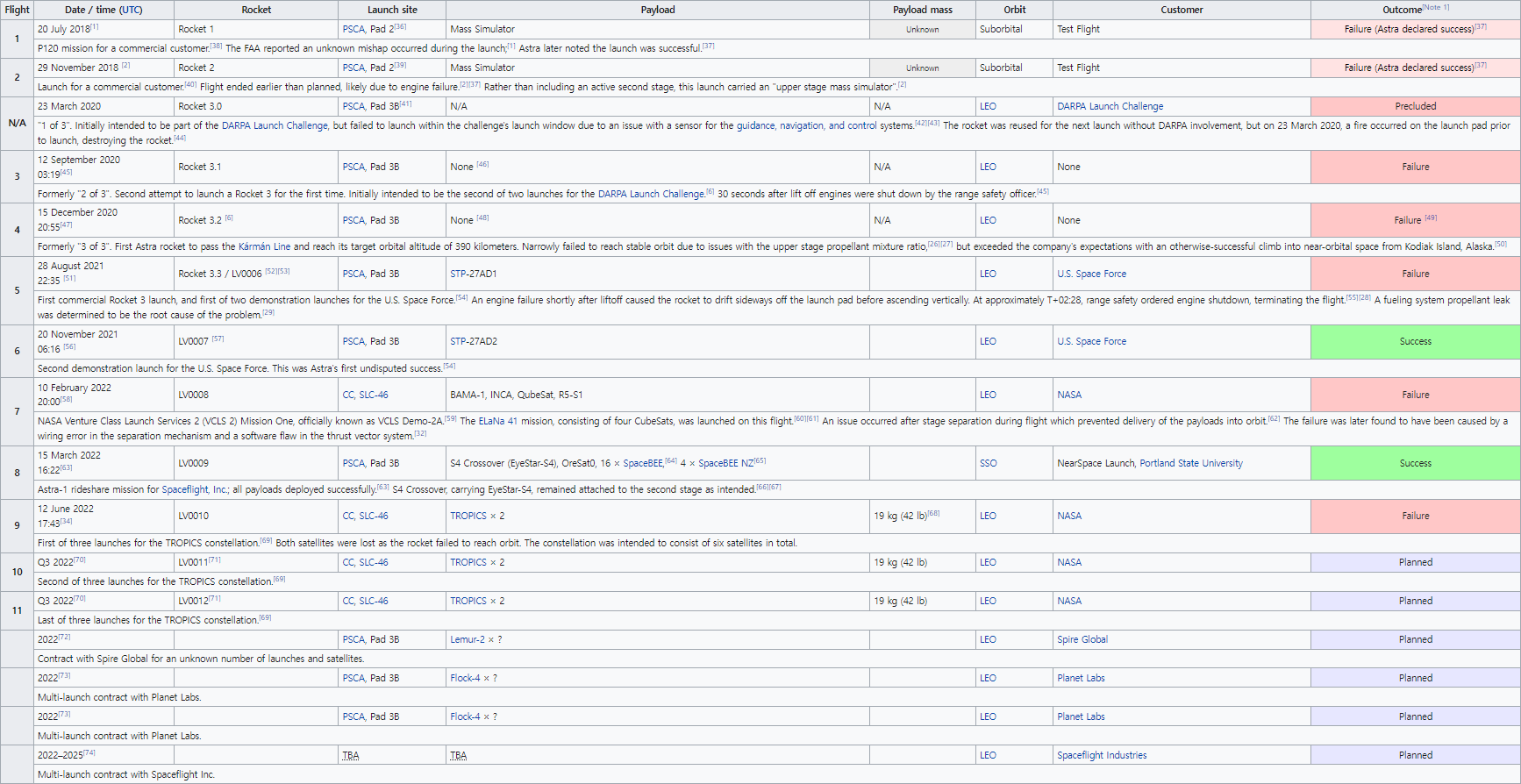Follow the ELaNa 41 link in the Flight 7 notes
Viewport: 1521px width, 784px height.
pos(497,421)
